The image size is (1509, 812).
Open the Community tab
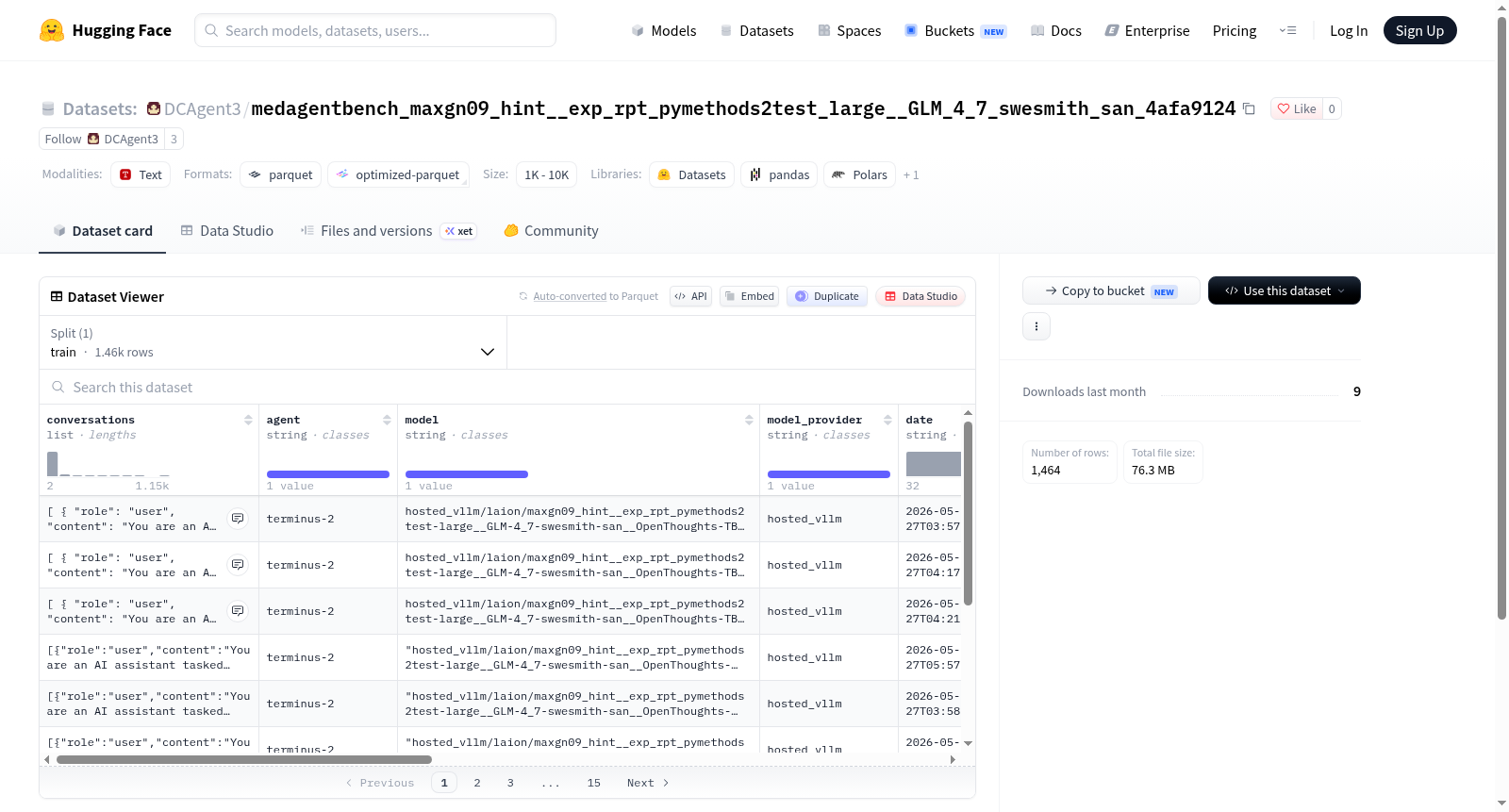click(x=551, y=230)
